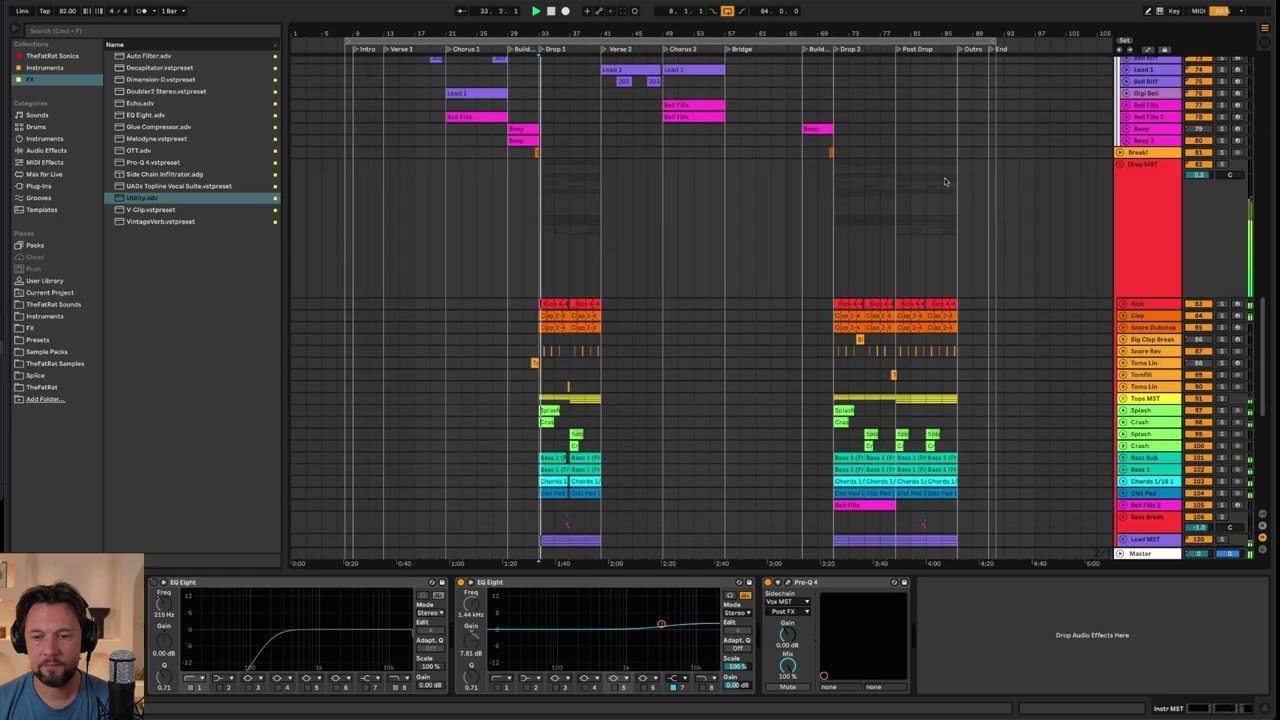The width and height of the screenshot is (1280, 720).
Task: Click the hot-swap icon on second EQ Eight
Action: 739,582
